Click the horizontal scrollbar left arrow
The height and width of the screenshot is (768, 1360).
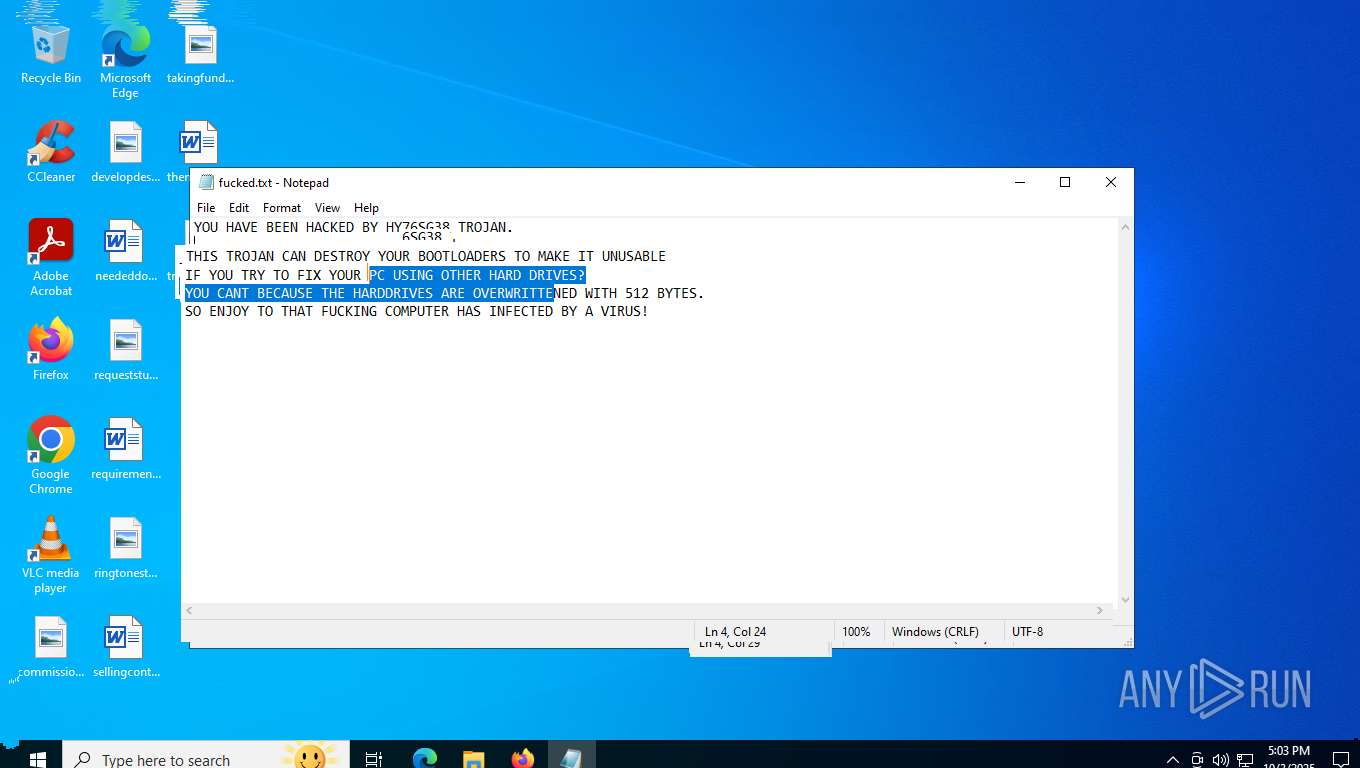coord(189,610)
